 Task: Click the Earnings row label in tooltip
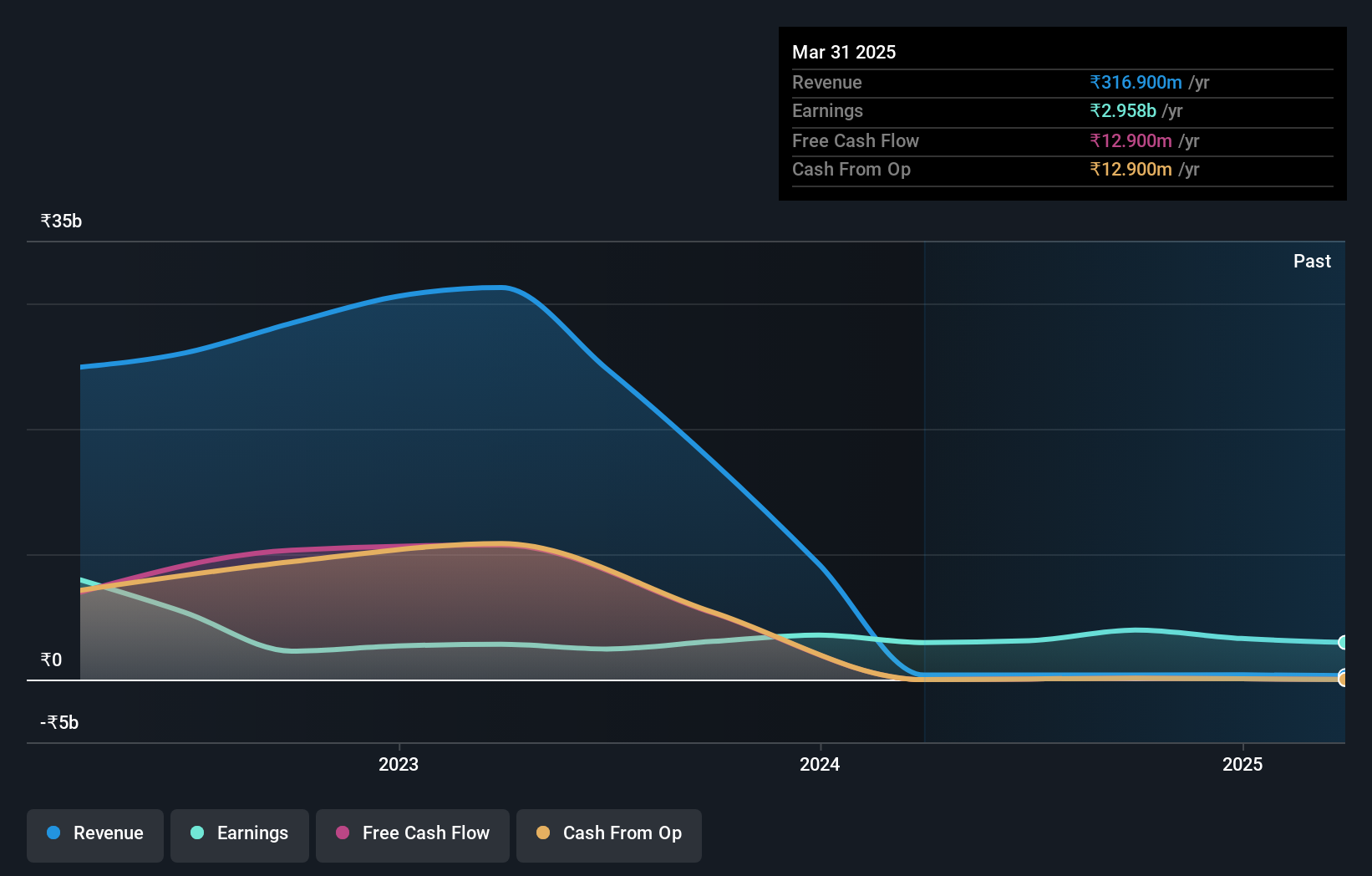(x=827, y=110)
